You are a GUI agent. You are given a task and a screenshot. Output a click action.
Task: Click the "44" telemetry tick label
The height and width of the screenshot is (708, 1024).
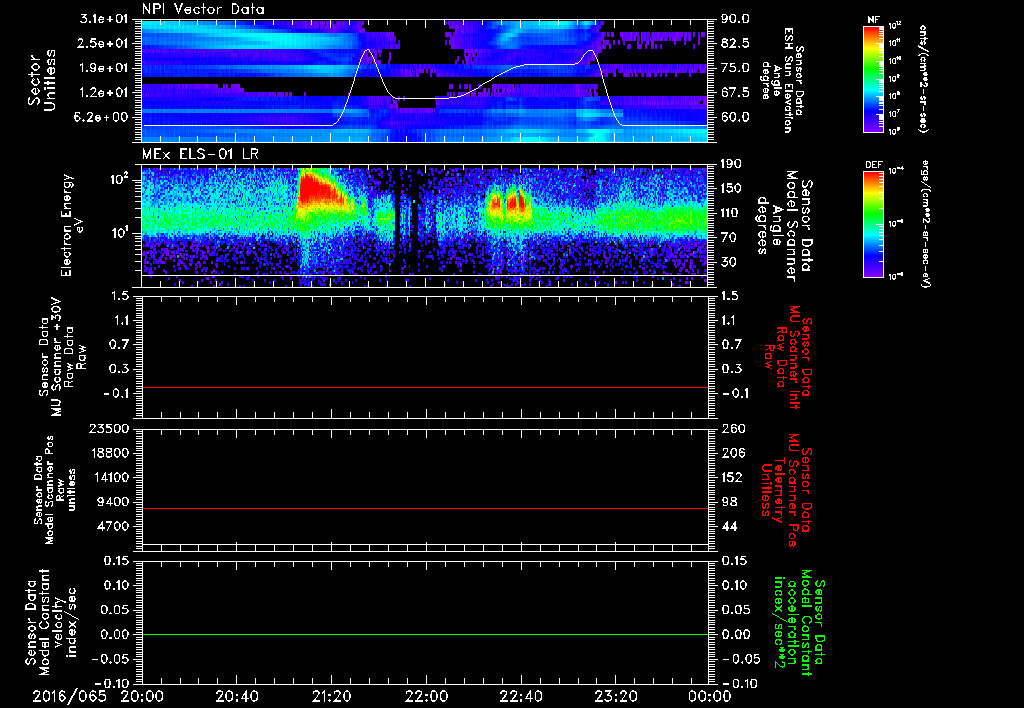pyautogui.click(x=729, y=526)
